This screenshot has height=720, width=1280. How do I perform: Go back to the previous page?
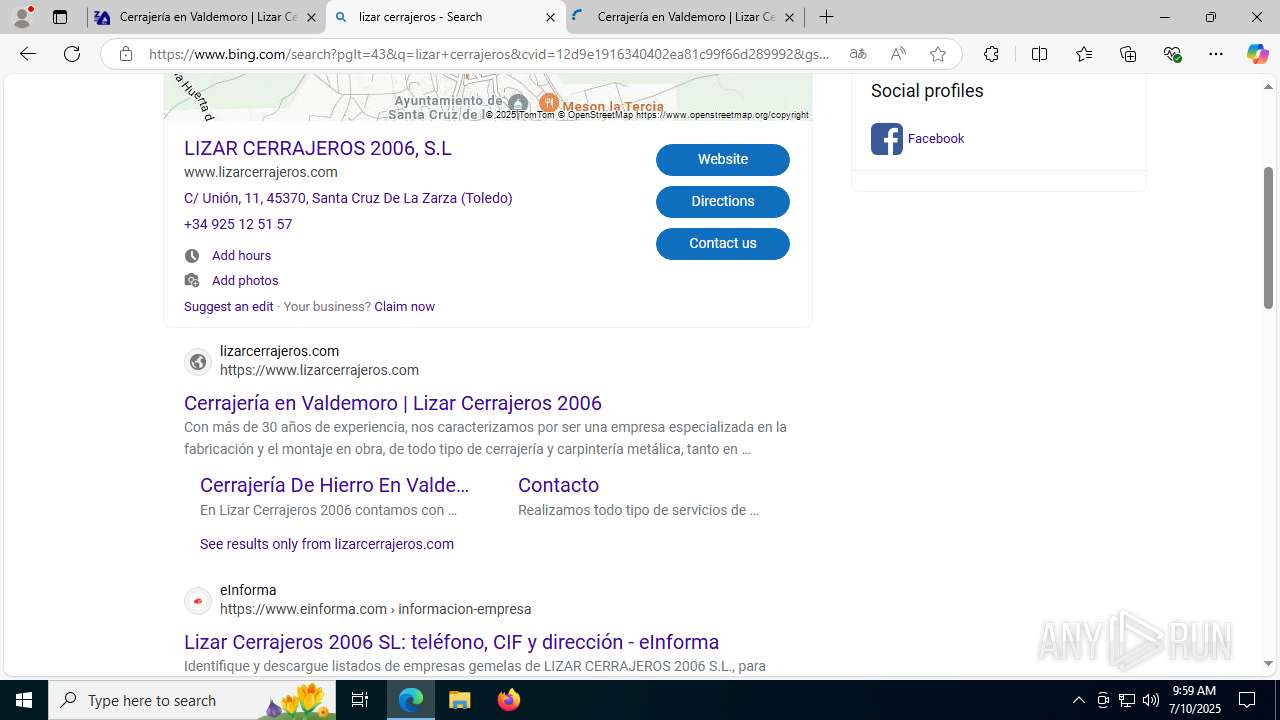point(28,54)
